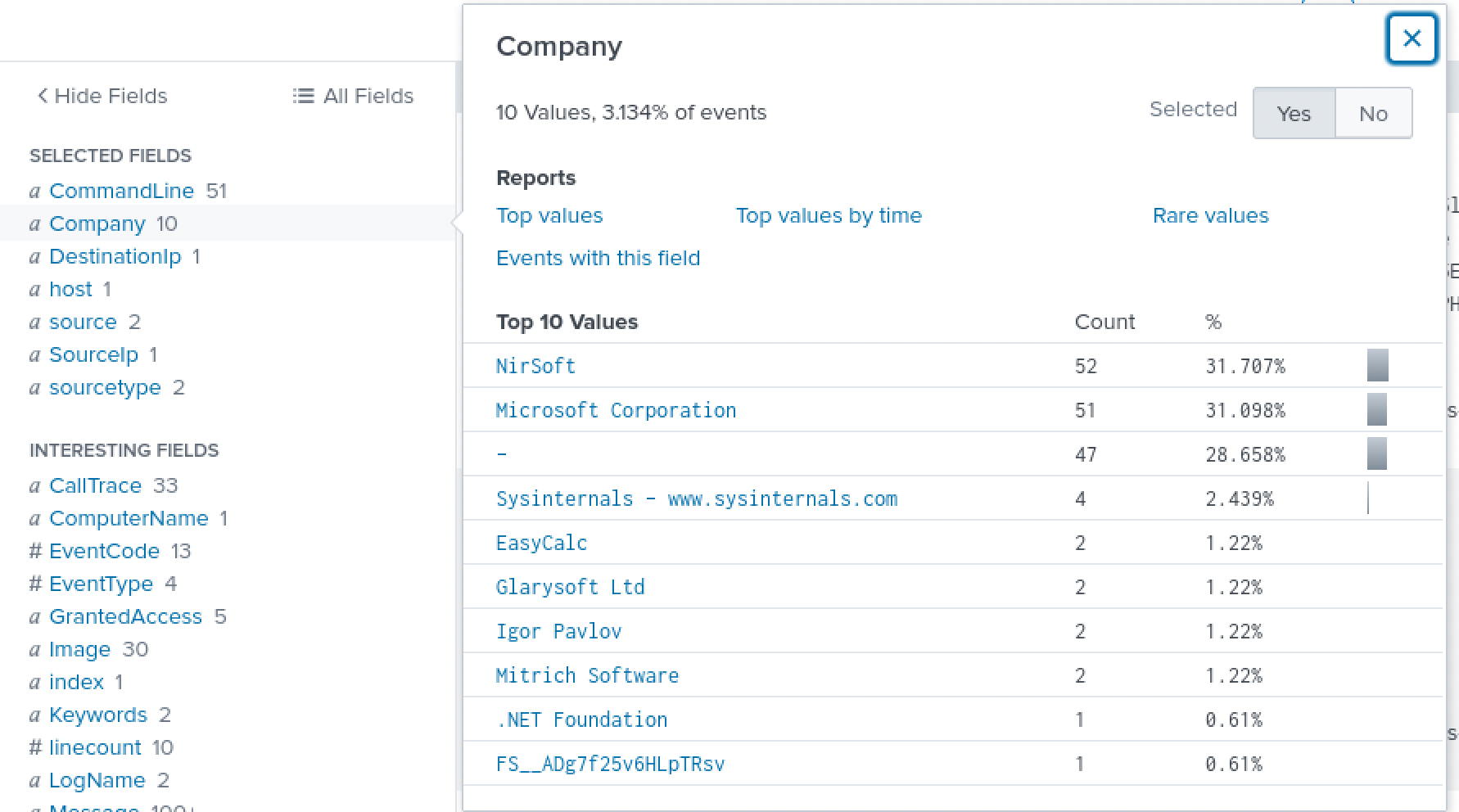Open the Rare values report

1210,215
